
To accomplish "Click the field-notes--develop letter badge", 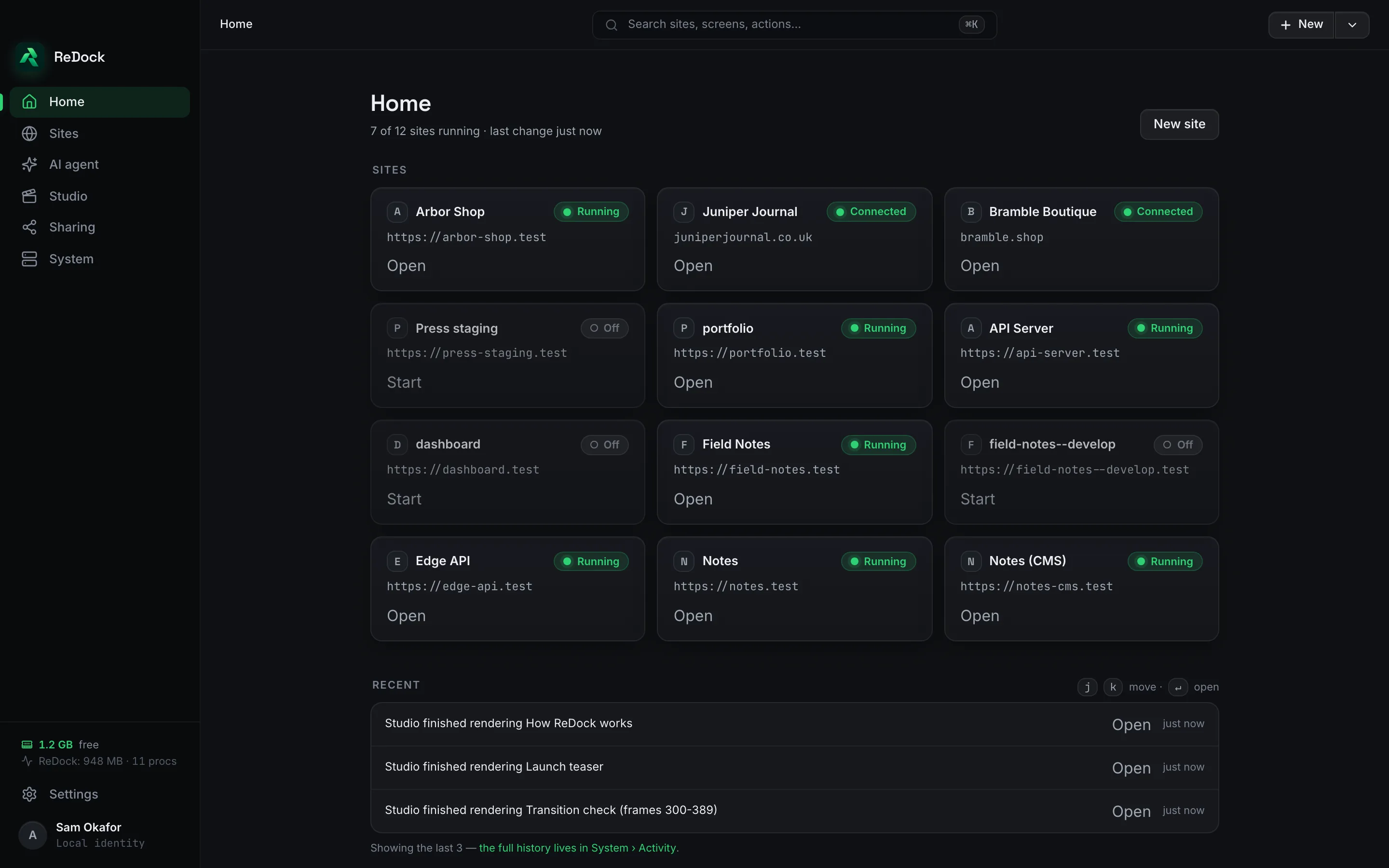I will (x=970, y=445).
